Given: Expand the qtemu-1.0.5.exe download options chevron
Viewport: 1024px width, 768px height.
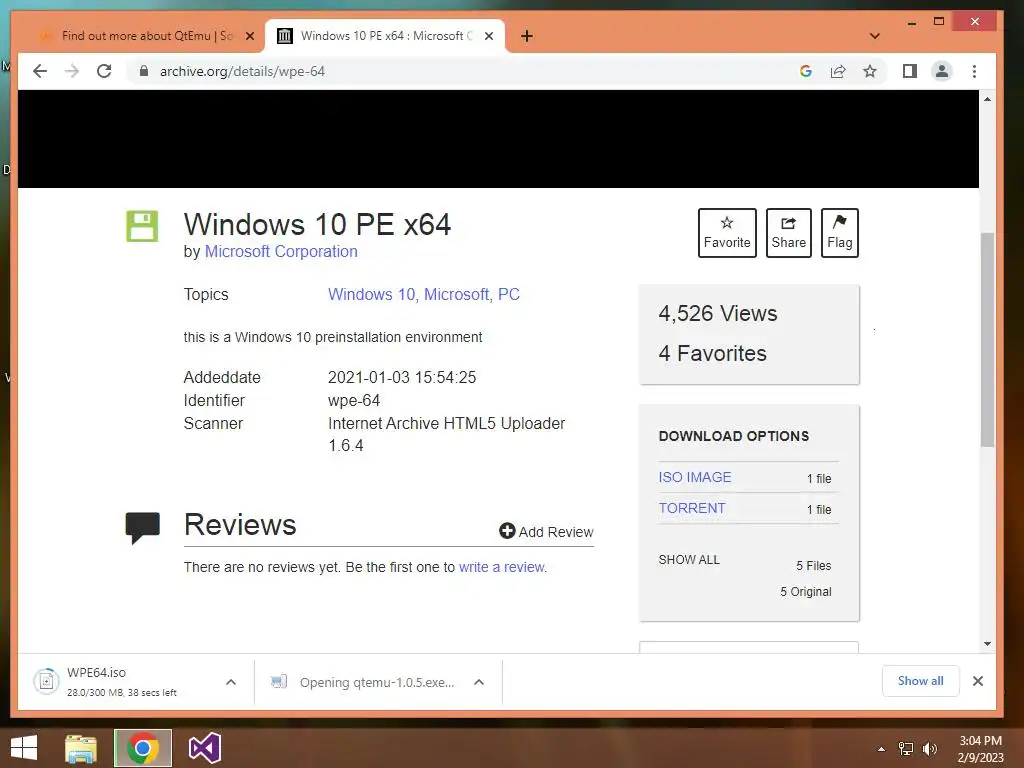Looking at the screenshot, I should 479,682.
